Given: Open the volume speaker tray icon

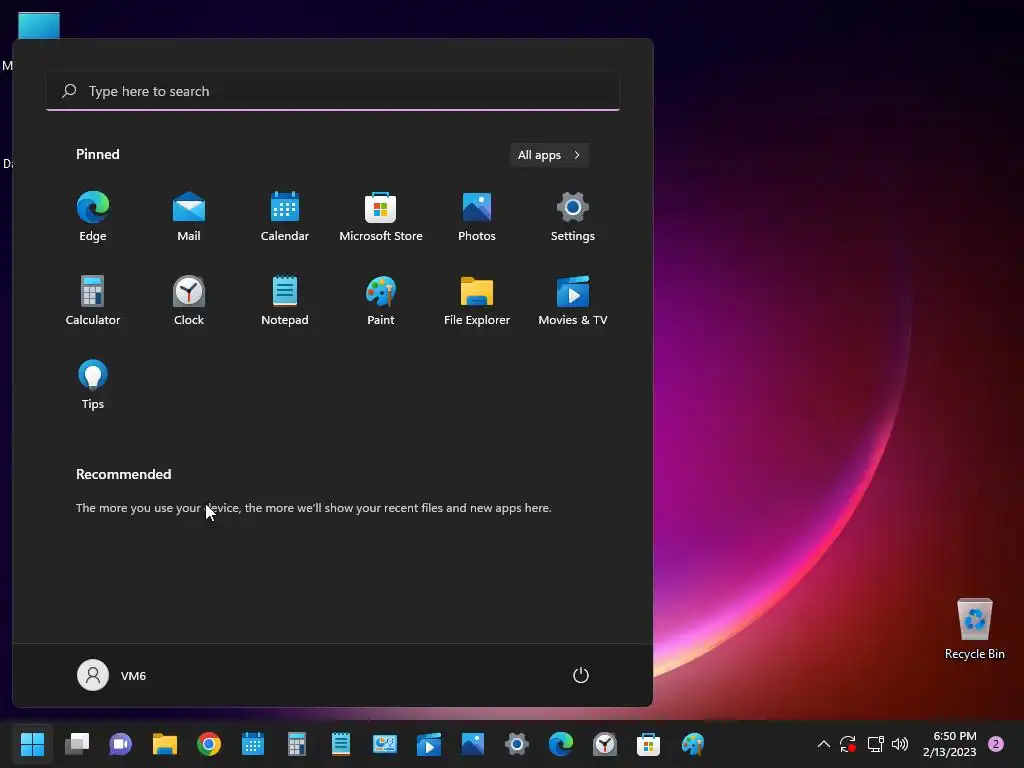Looking at the screenshot, I should click(900, 744).
